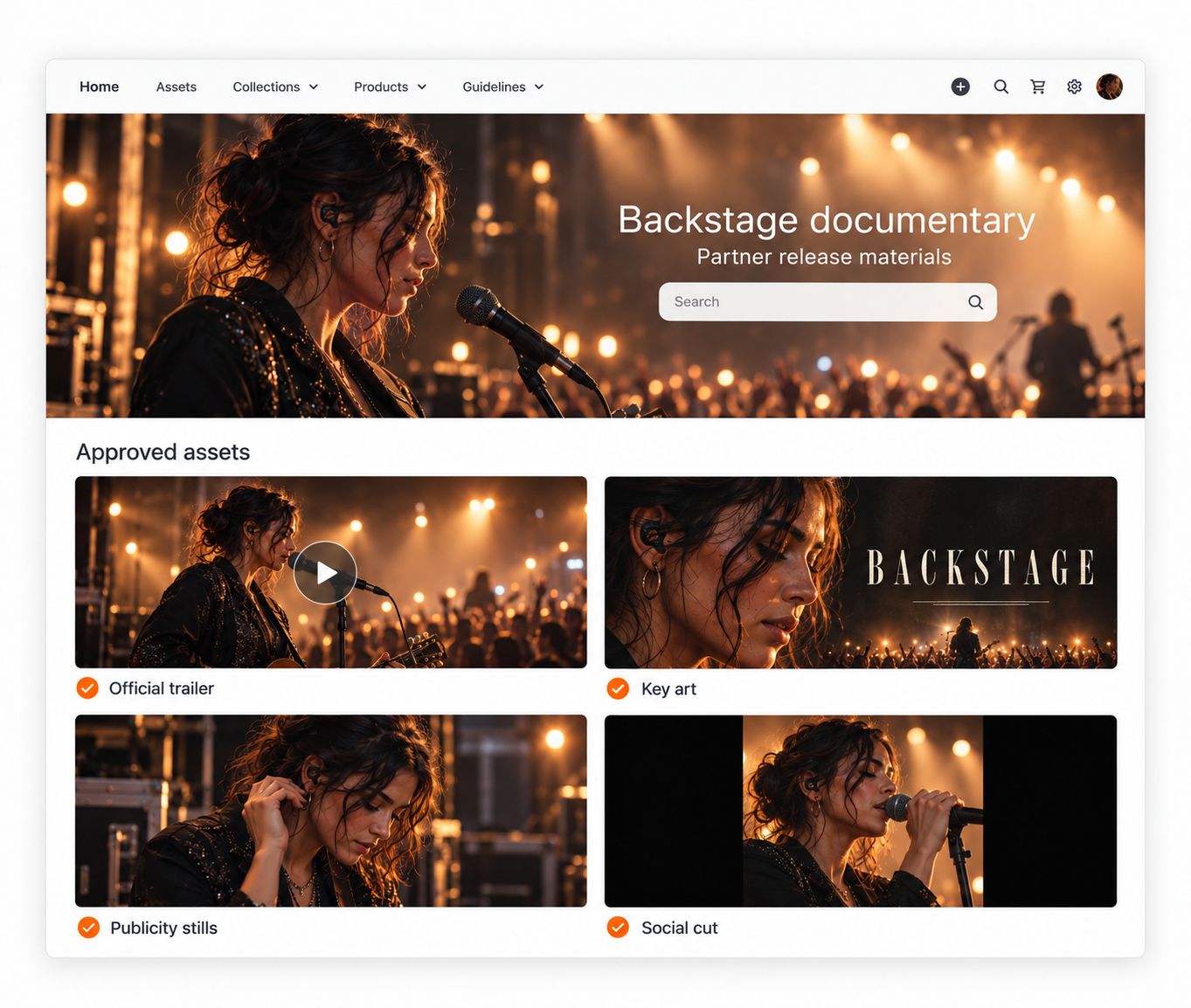Open search via header magnifier icon
Image resolution: width=1191 pixels, height=1008 pixels.
coord(1001,86)
